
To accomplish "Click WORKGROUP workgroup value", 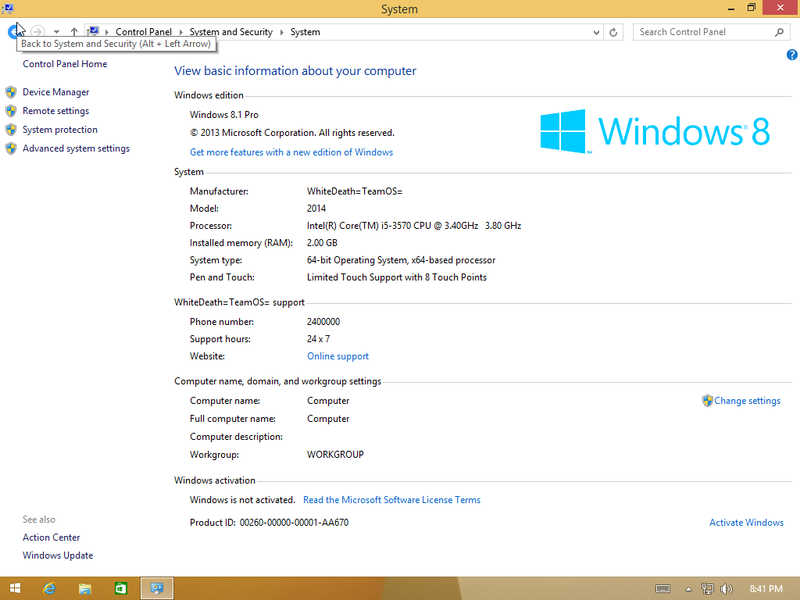I will pyautogui.click(x=335, y=455).
